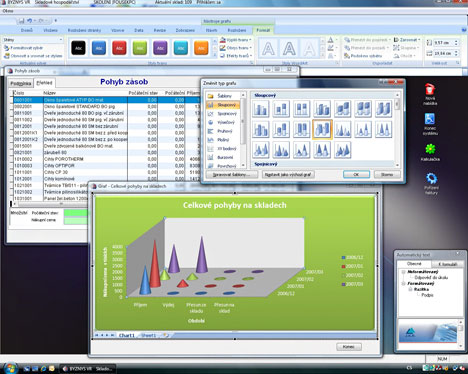Click the undo arrow in quick access toolbar

pos(29,21)
